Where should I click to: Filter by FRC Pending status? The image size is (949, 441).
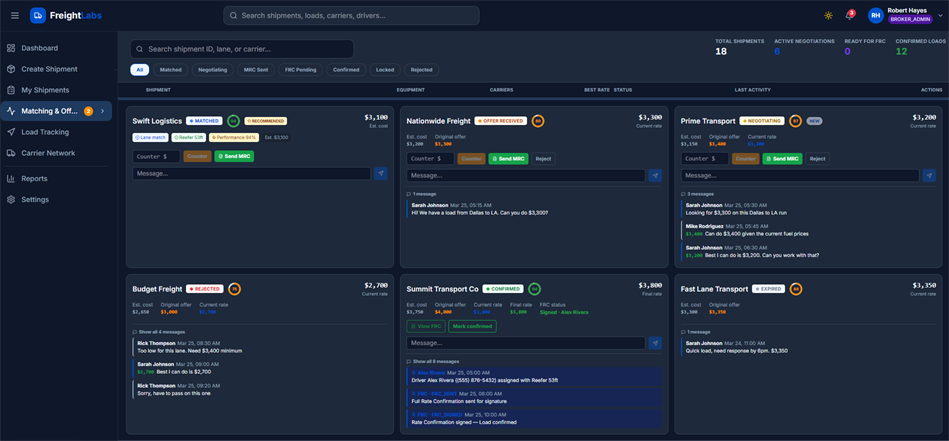301,70
